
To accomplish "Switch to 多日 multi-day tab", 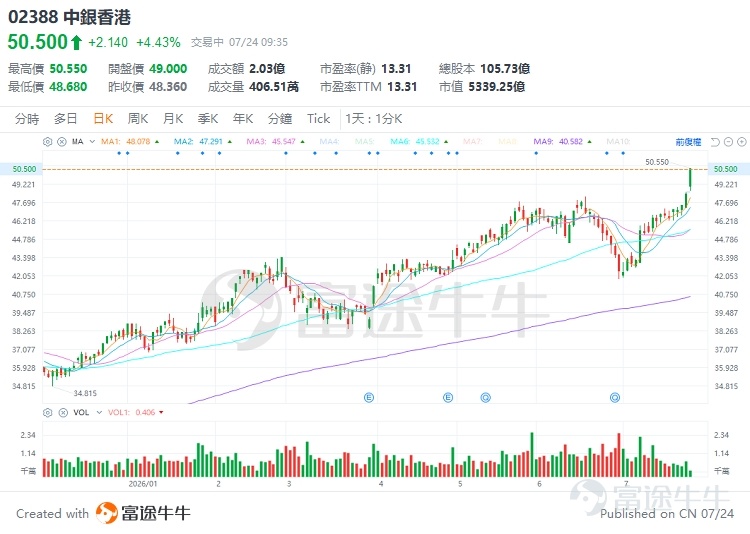I will [66, 119].
